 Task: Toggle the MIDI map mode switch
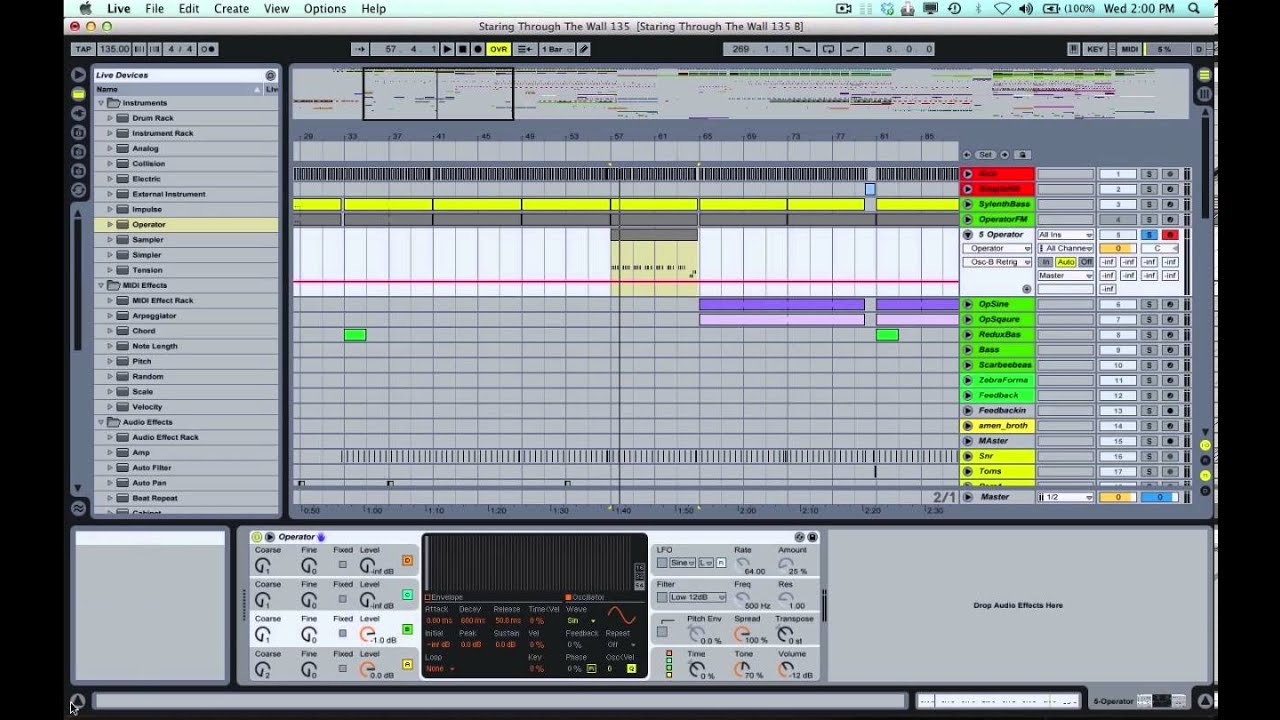pos(1129,49)
